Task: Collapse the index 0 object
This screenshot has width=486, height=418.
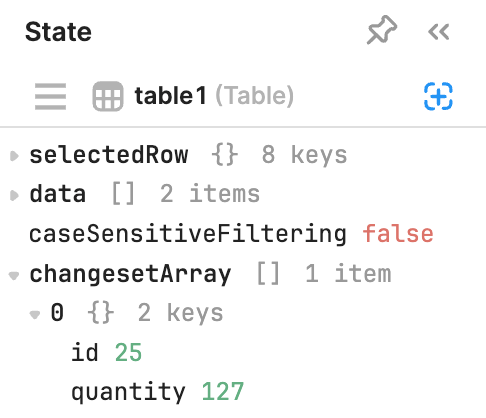Action: tap(35, 314)
